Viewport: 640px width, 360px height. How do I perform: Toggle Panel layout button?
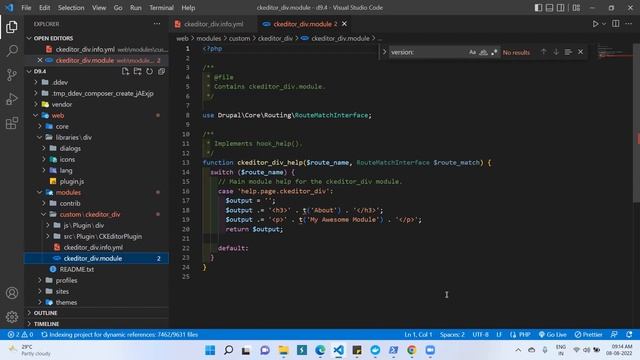point(549,8)
